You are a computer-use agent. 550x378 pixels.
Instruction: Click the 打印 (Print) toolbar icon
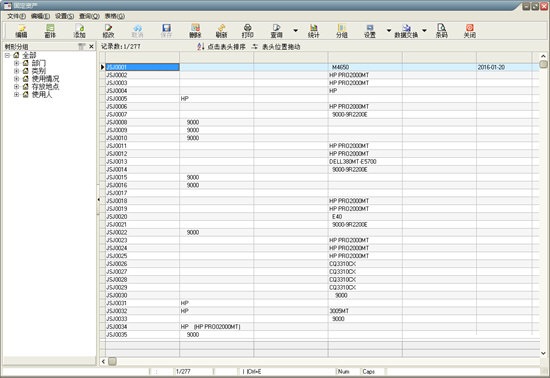click(x=248, y=31)
